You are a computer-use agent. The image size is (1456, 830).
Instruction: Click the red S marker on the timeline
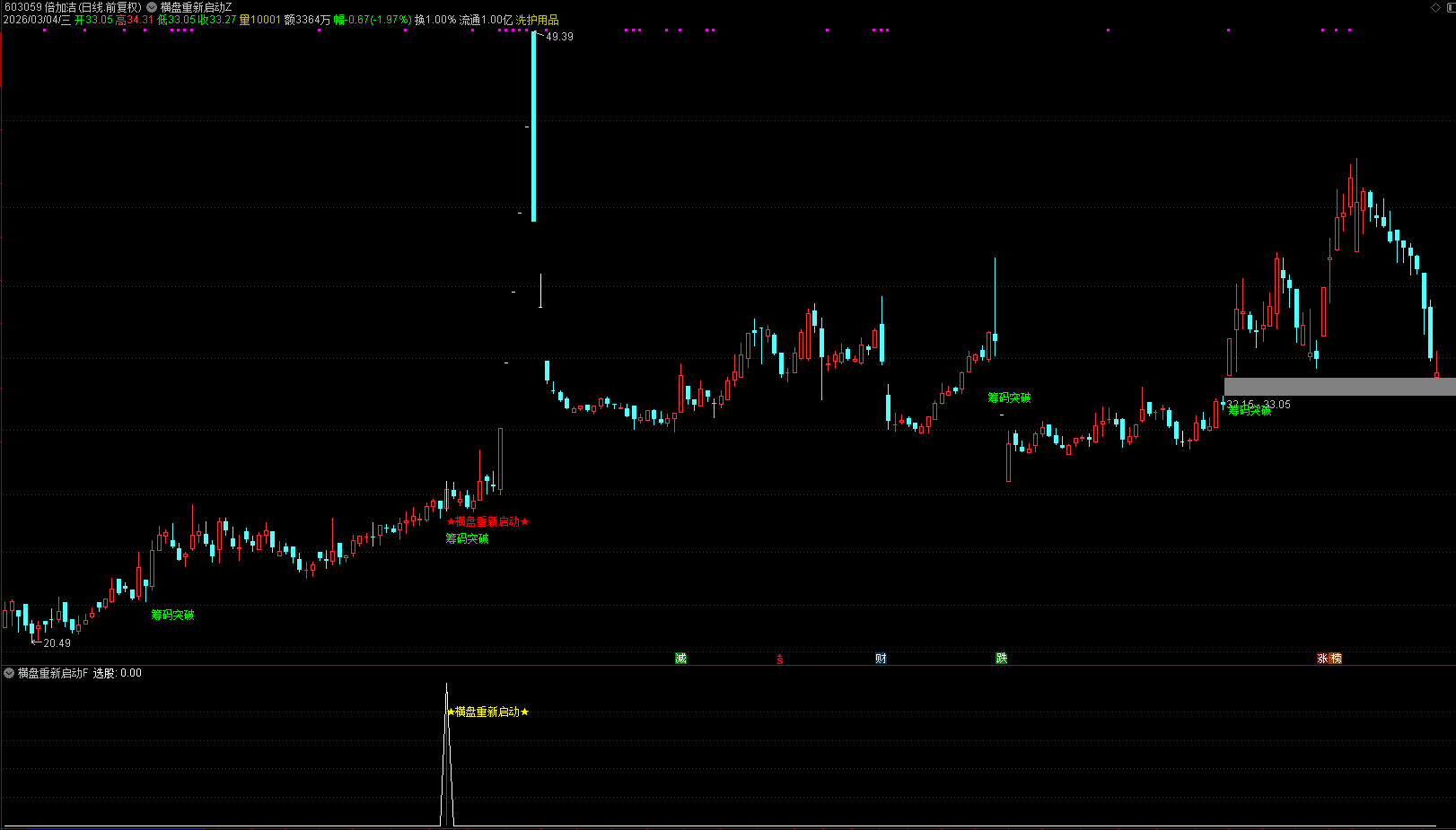point(780,660)
